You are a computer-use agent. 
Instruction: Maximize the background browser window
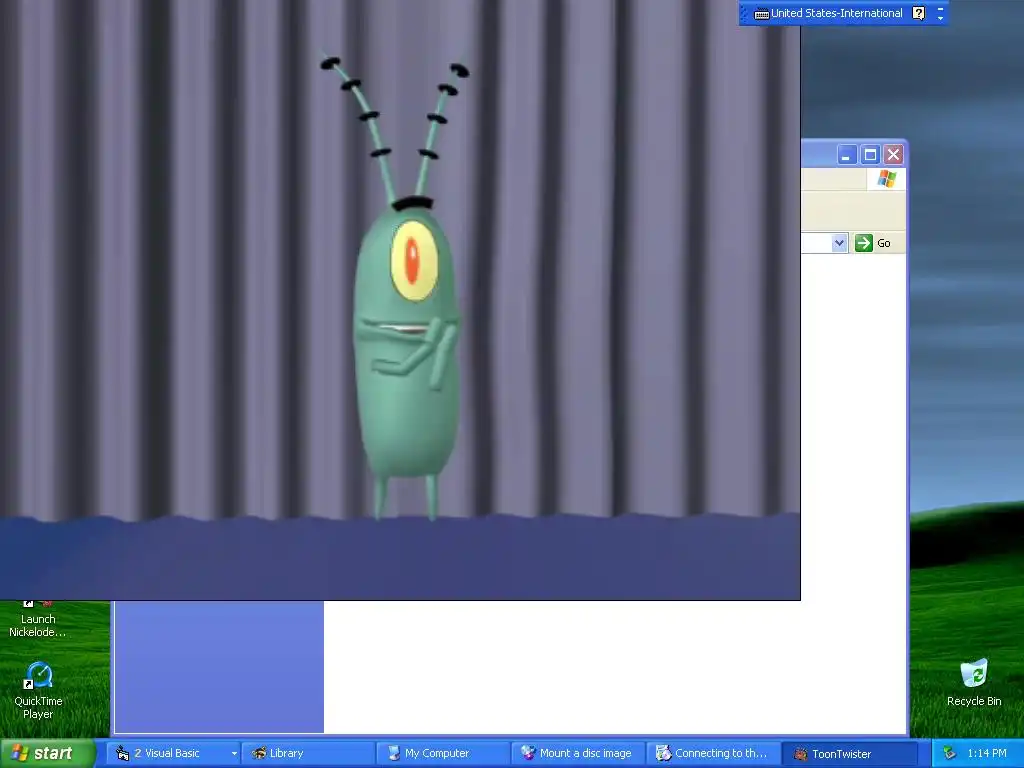(870, 155)
